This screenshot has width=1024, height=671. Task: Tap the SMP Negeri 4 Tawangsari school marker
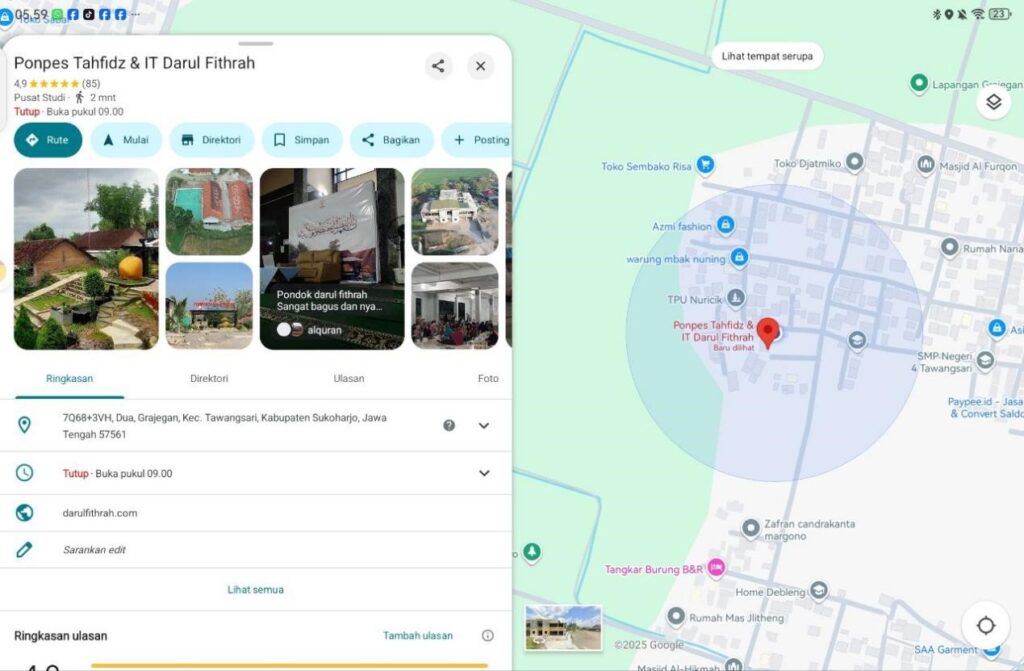(985, 360)
